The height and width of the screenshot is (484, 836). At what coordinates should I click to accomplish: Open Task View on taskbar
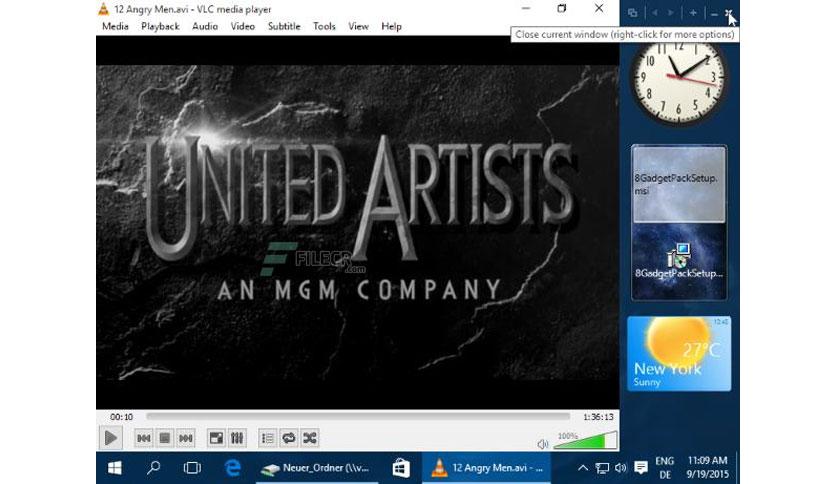coord(192,468)
